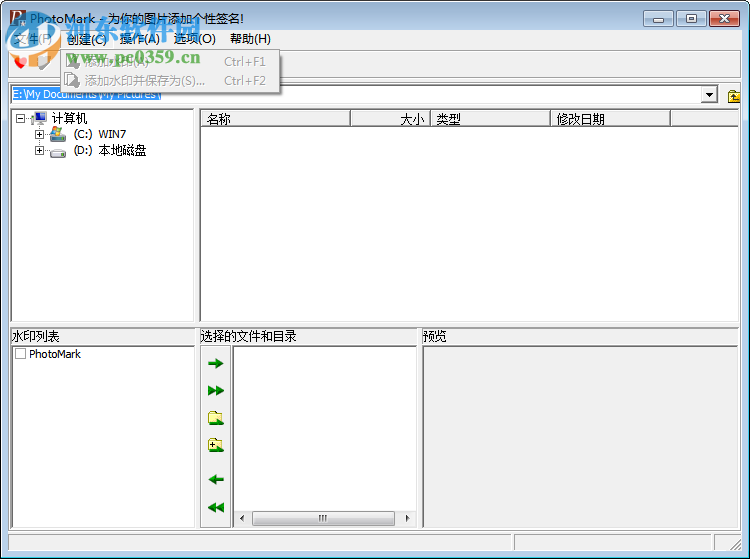Expand the (D:) 本地磁盘 drive node

click(39, 151)
